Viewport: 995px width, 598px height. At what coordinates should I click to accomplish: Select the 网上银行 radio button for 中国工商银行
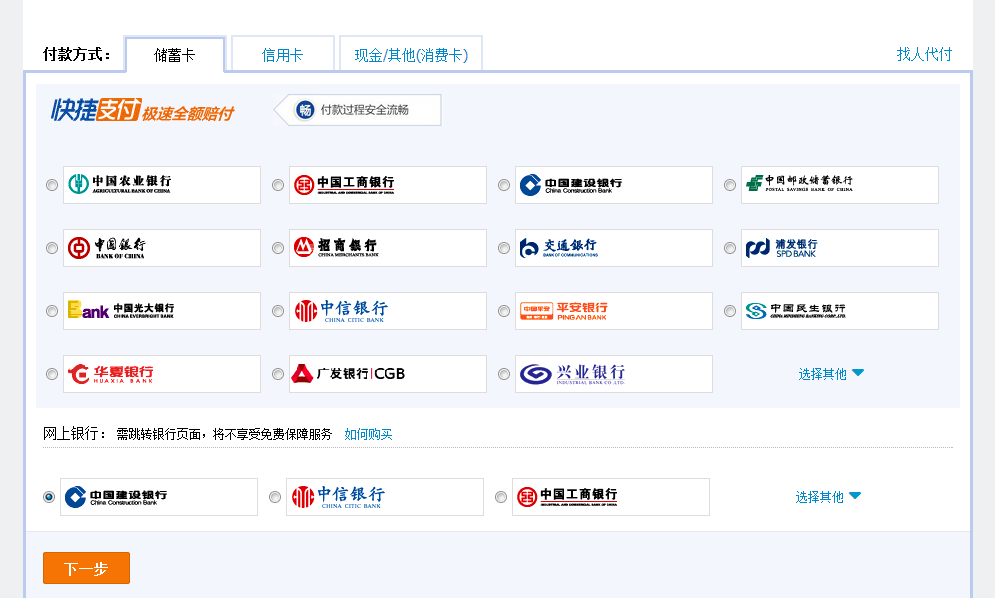click(x=501, y=496)
